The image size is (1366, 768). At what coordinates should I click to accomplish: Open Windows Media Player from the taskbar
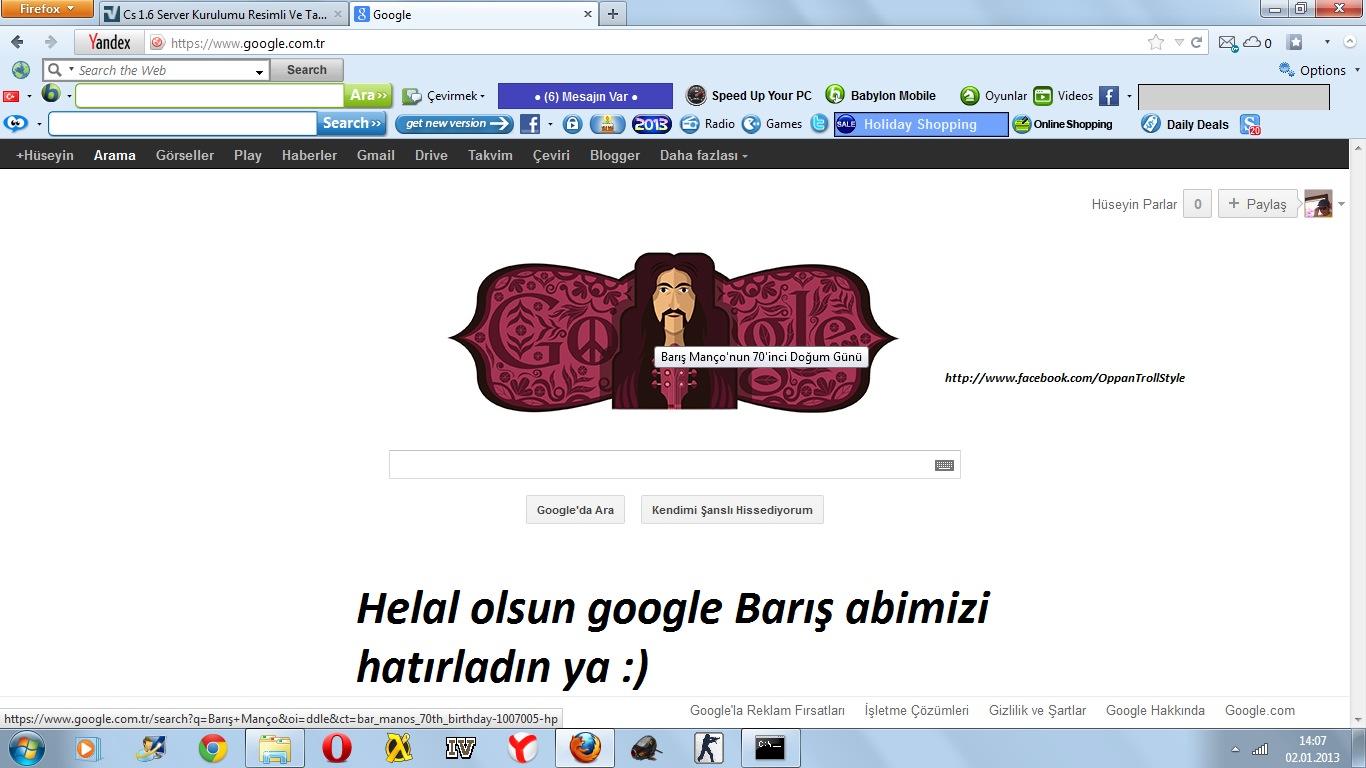pos(88,748)
